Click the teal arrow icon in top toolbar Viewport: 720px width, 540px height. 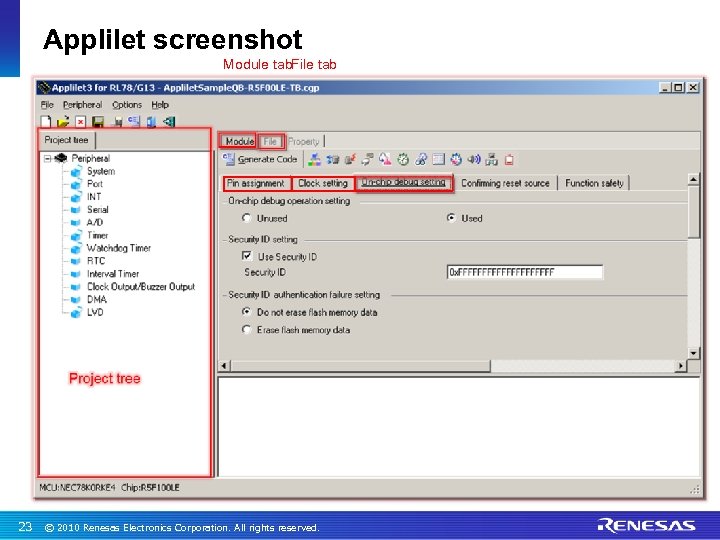(169, 122)
